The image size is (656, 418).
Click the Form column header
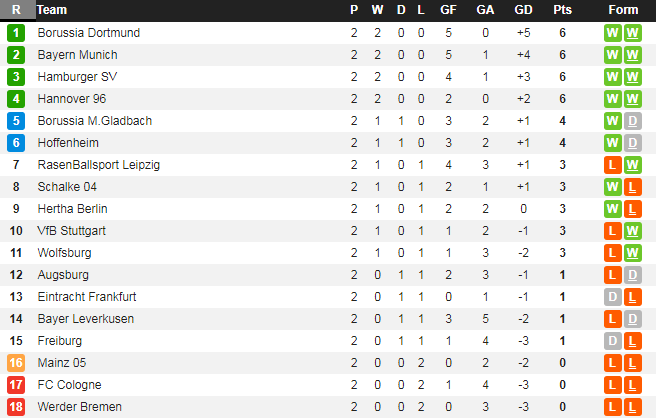[x=623, y=10]
